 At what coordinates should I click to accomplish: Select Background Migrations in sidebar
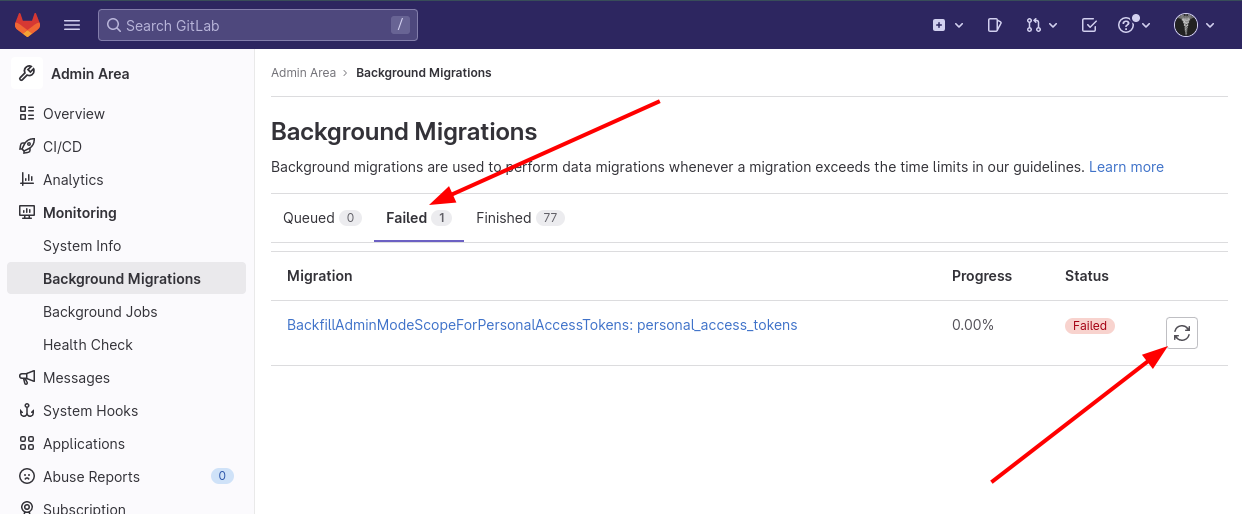click(x=126, y=279)
